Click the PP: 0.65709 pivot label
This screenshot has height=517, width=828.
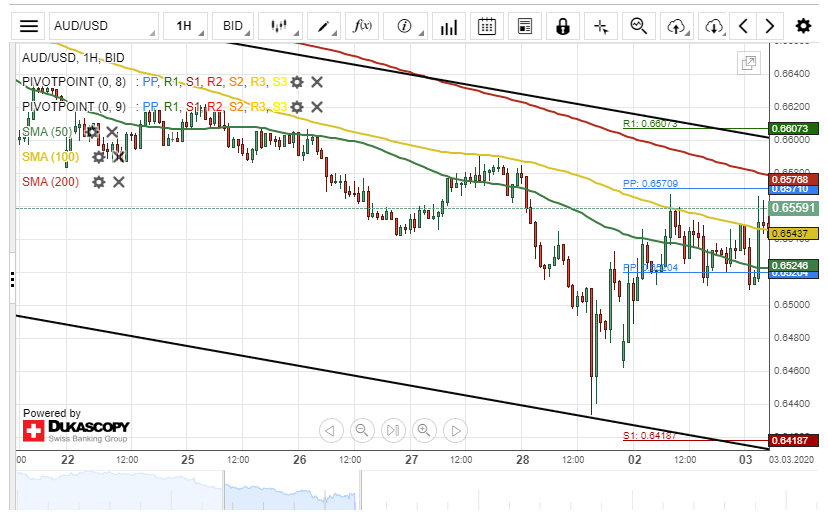pyautogui.click(x=651, y=184)
